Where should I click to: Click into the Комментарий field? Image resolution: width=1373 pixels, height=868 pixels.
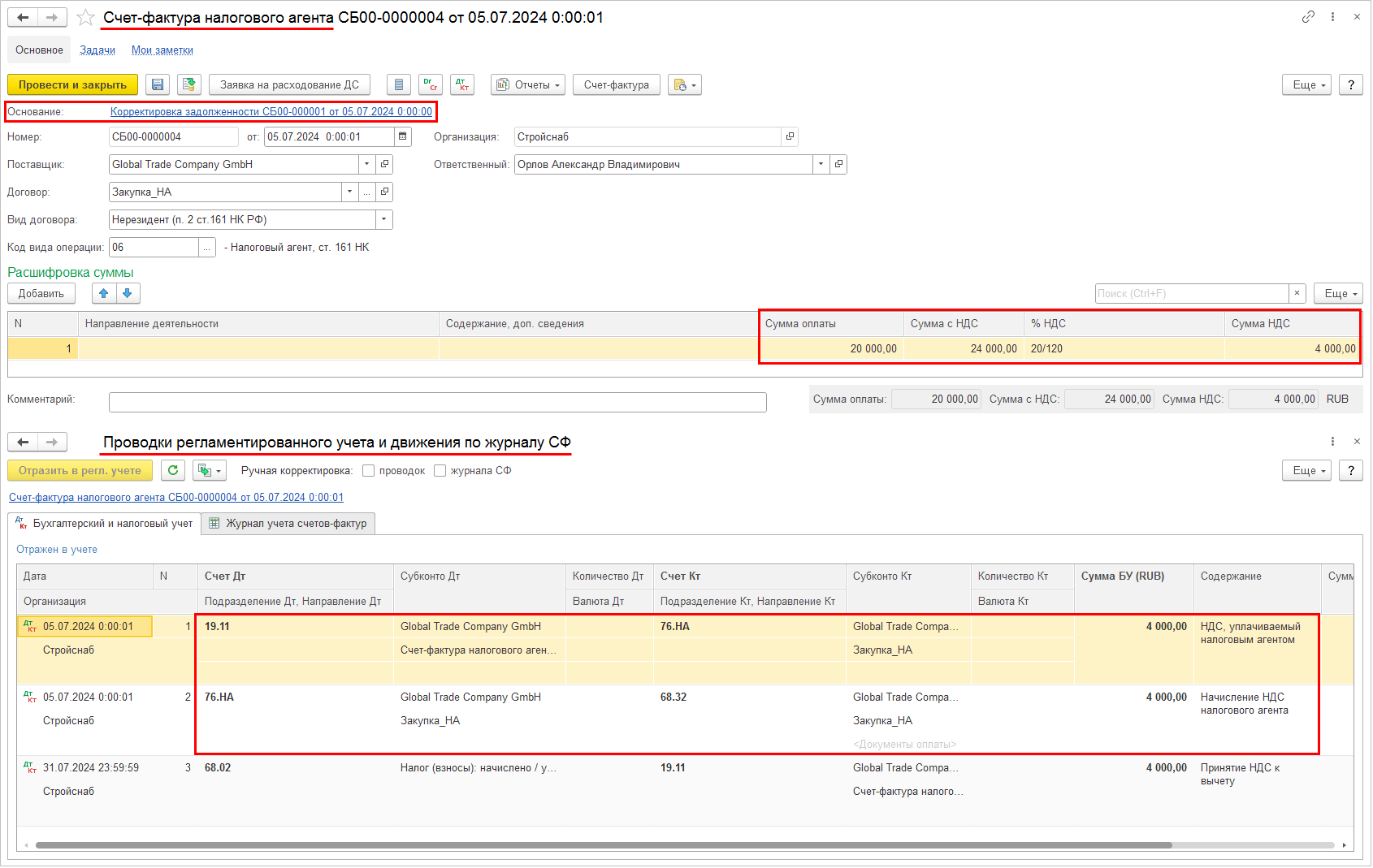click(438, 402)
